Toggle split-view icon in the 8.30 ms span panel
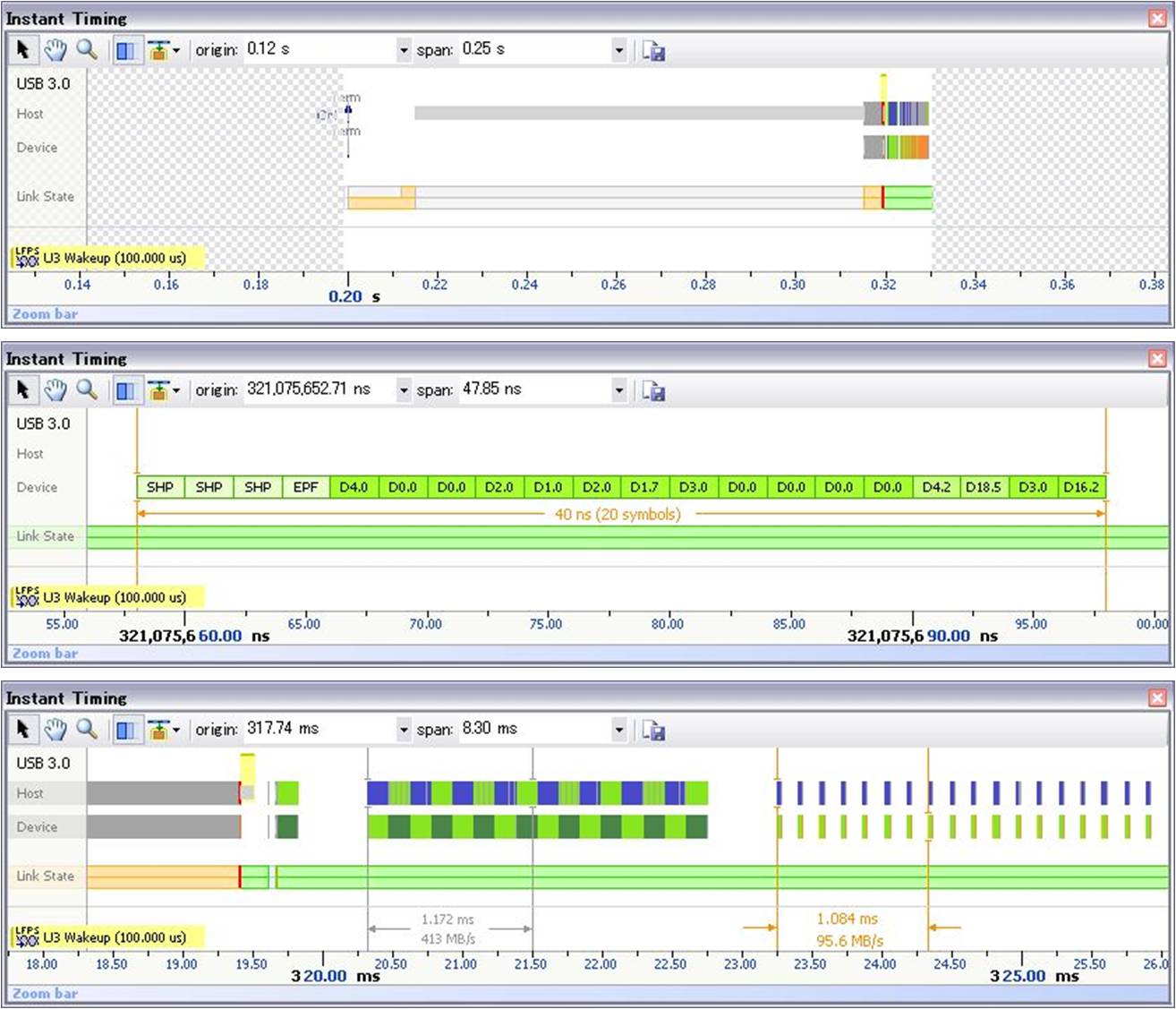The height and width of the screenshot is (1009, 1176). click(126, 731)
